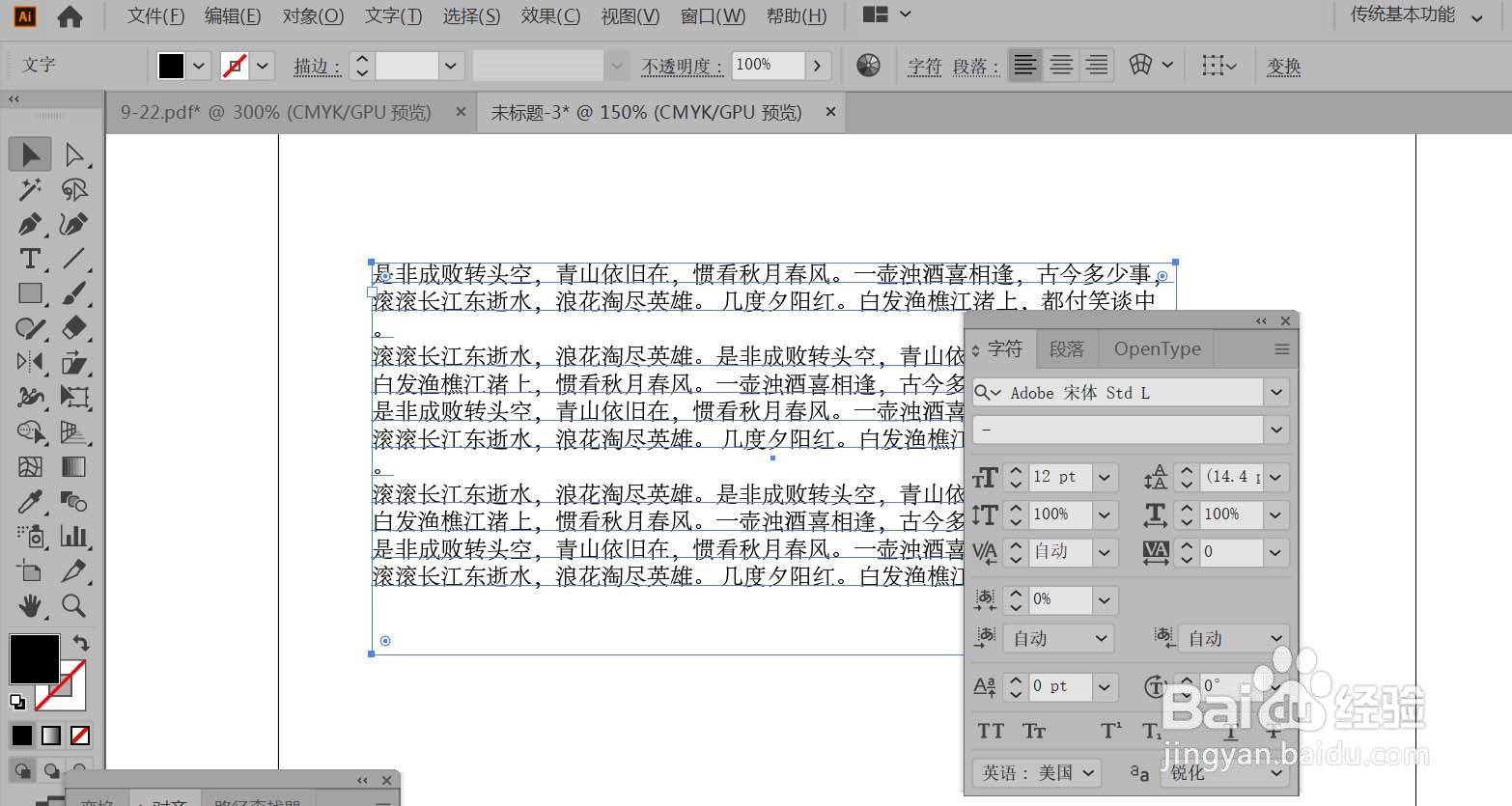This screenshot has width=1512, height=806.
Task: Swap fill and stroke colors
Action: tap(81, 642)
